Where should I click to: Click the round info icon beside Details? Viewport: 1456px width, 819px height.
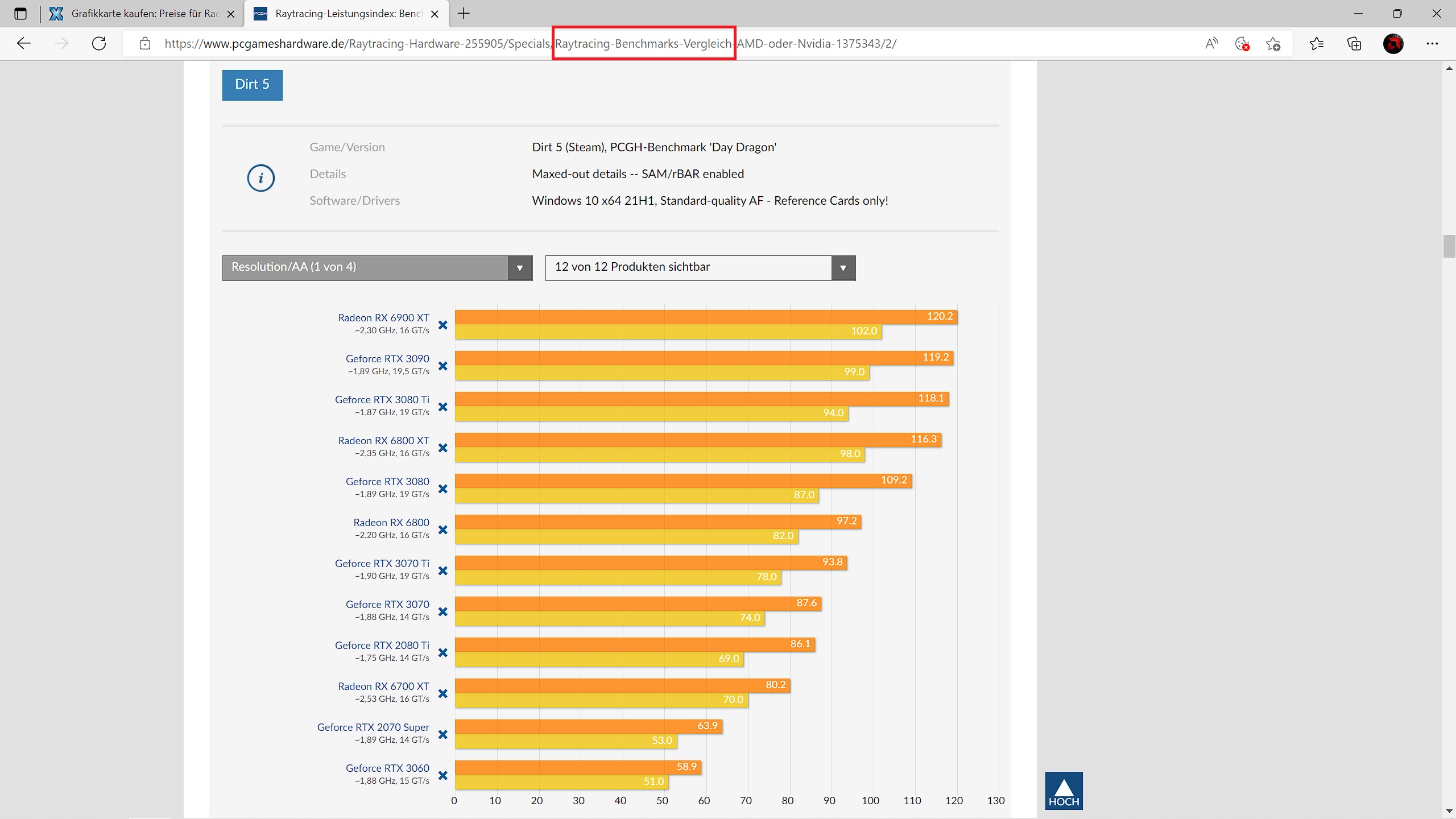click(x=260, y=178)
